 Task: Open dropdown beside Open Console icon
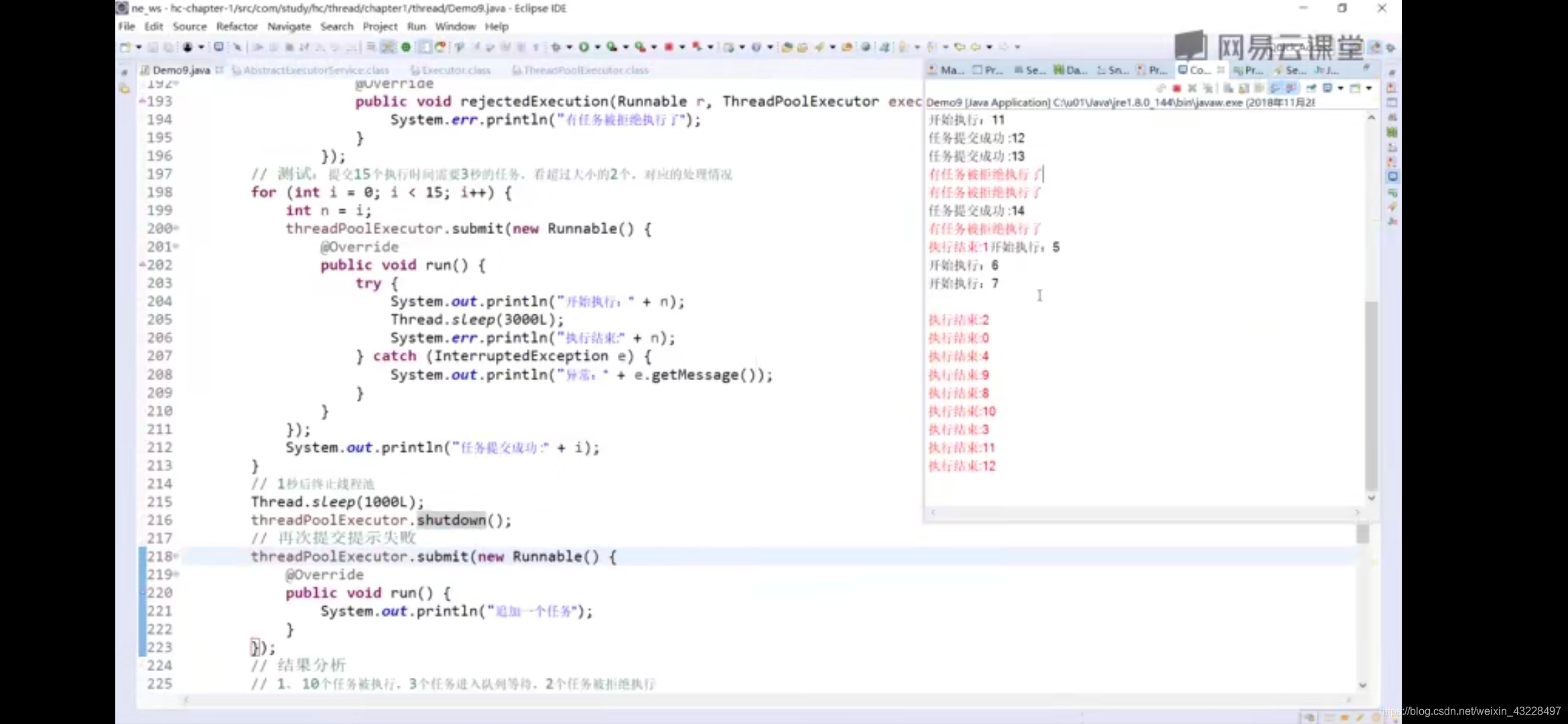click(x=1369, y=88)
